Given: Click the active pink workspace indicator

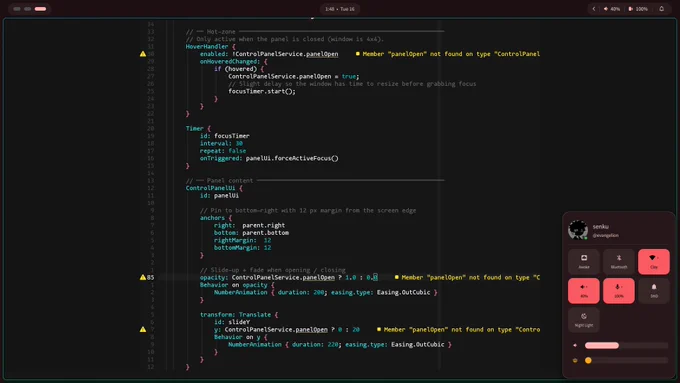Looking at the screenshot, I should (40, 9).
